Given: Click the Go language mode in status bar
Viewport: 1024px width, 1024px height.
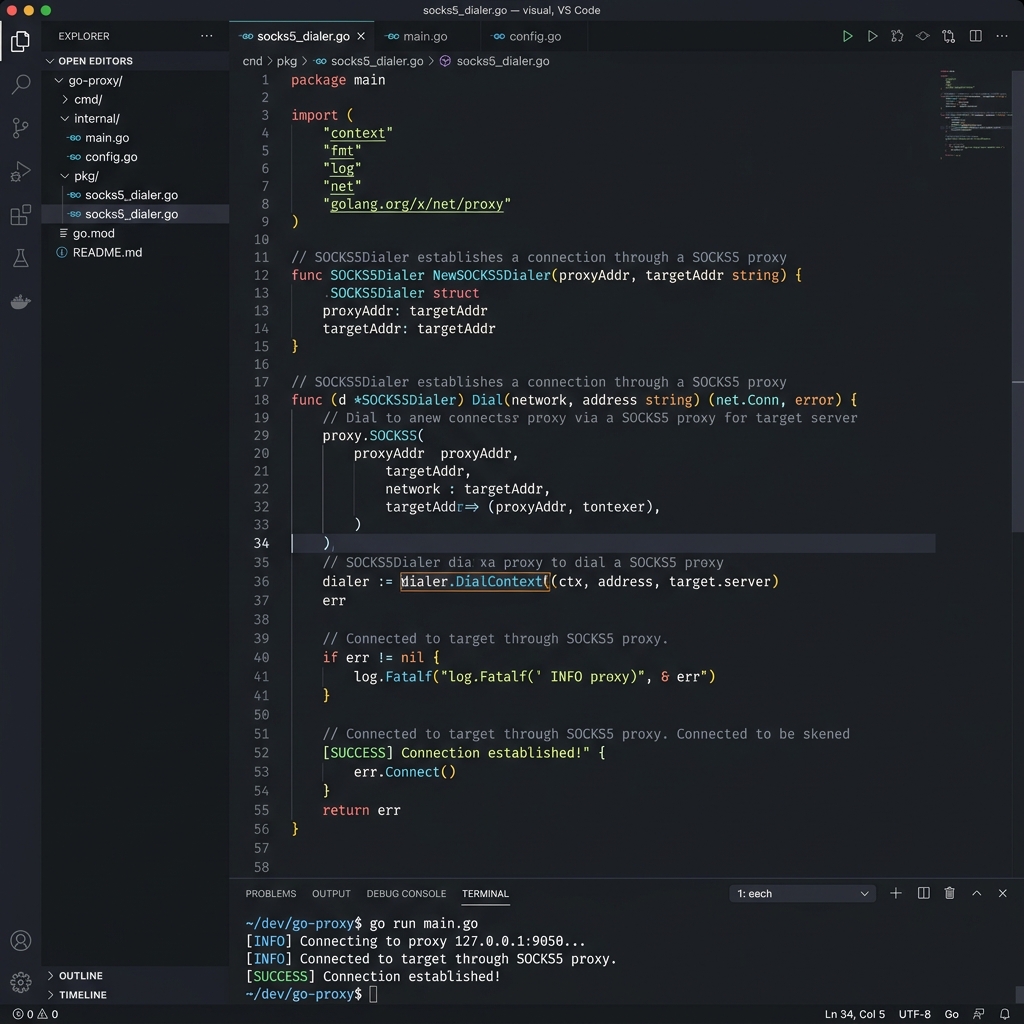Looking at the screenshot, I should [952, 1014].
